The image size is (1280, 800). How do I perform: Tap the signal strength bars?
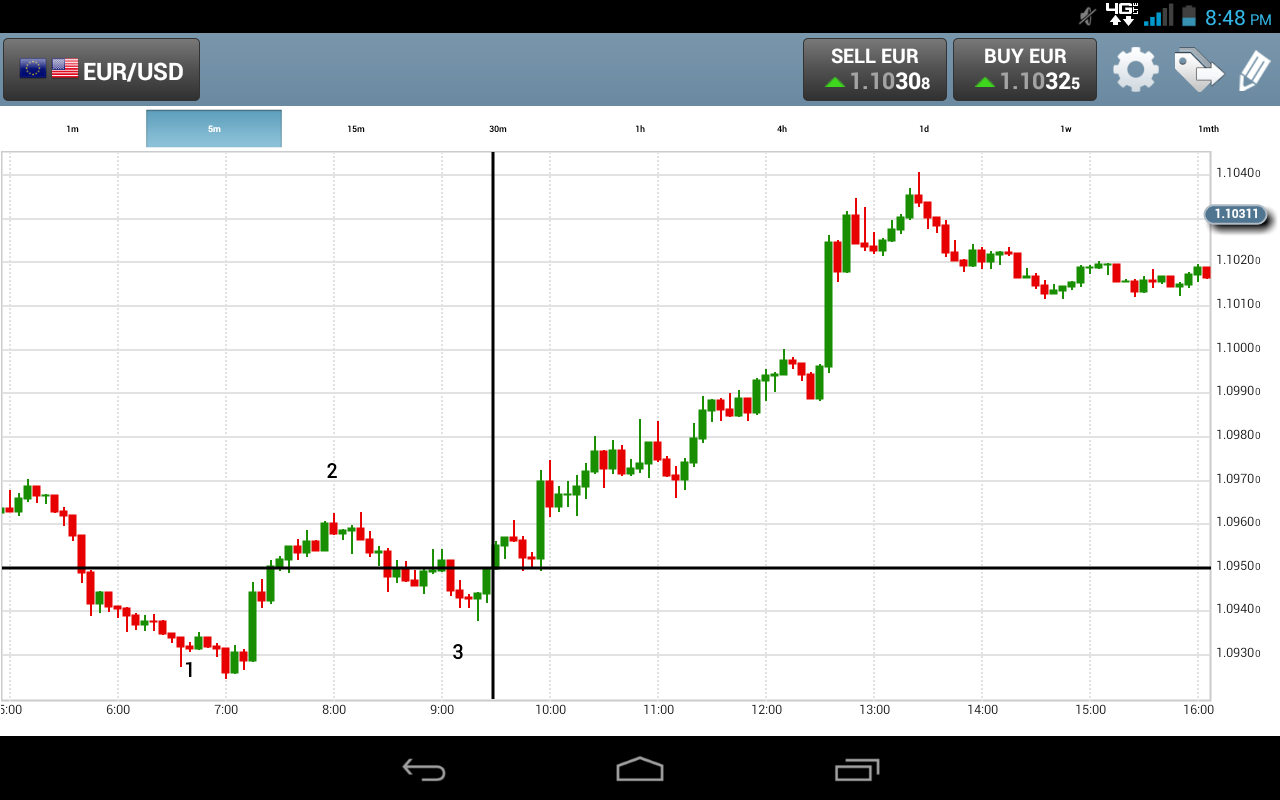pyautogui.click(x=1158, y=16)
